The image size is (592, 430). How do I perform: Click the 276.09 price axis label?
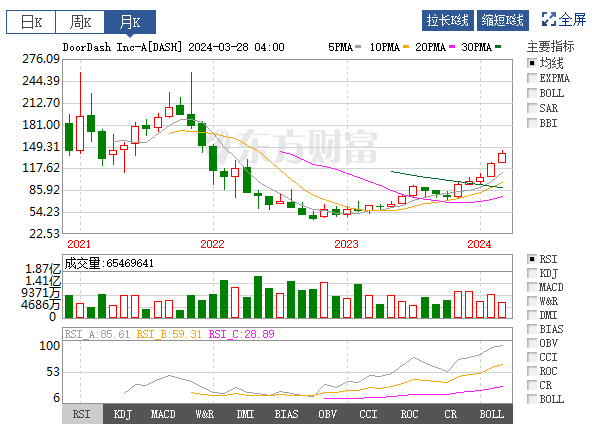41,59
